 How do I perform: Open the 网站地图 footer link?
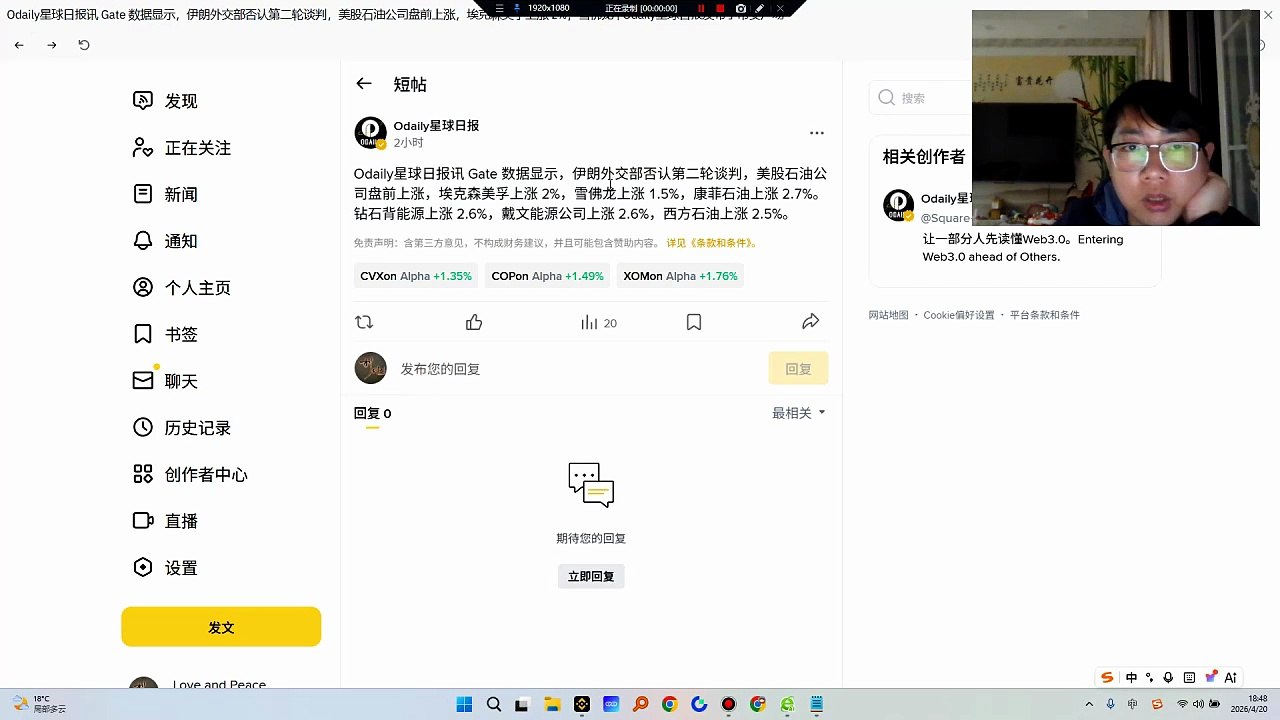(889, 315)
